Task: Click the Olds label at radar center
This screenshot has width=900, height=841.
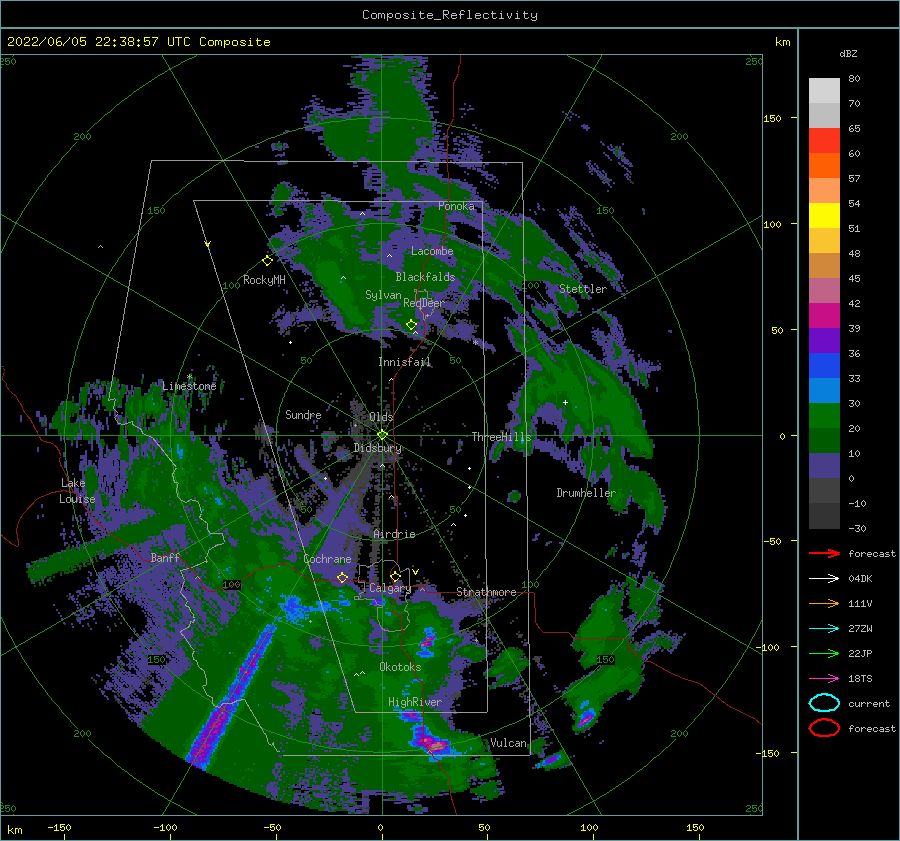Action: (x=381, y=417)
